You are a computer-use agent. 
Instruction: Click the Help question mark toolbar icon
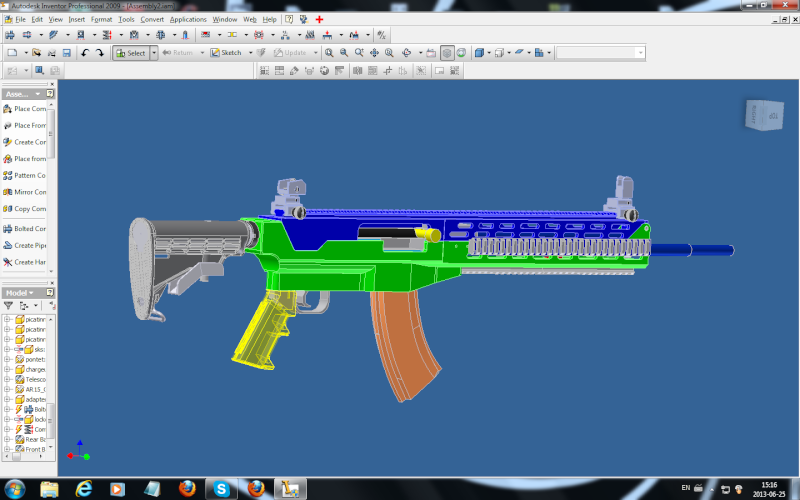pyautogui.click(x=289, y=19)
